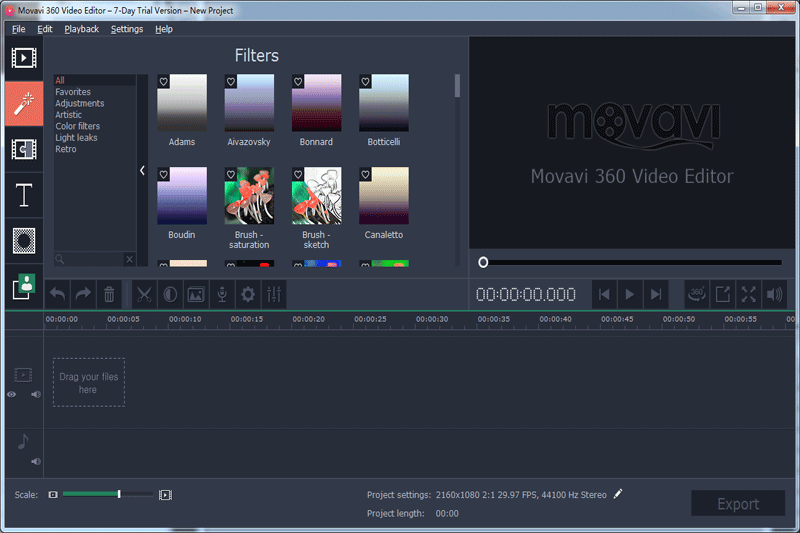The width and height of the screenshot is (800, 533).
Task: Click the zoom out timeline icon
Action: click(53, 495)
